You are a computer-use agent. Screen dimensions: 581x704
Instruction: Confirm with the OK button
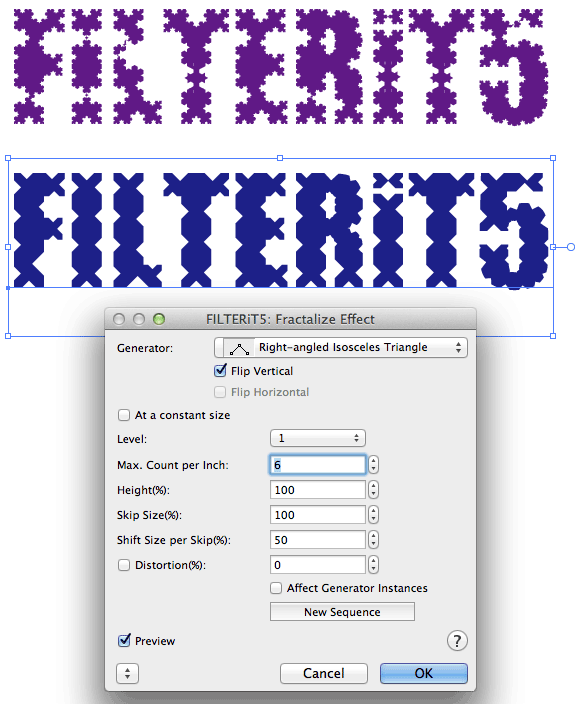click(424, 673)
